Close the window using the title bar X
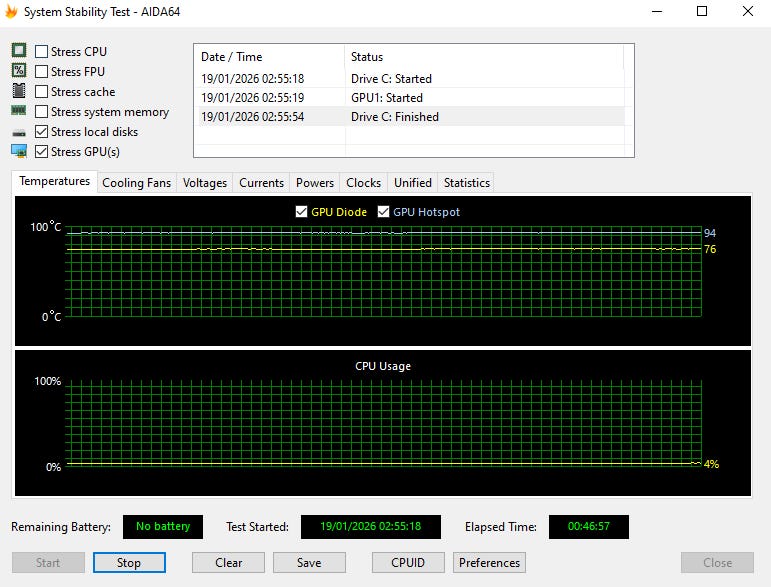Screen dimensions: 771x587 pyautogui.click(x=748, y=11)
